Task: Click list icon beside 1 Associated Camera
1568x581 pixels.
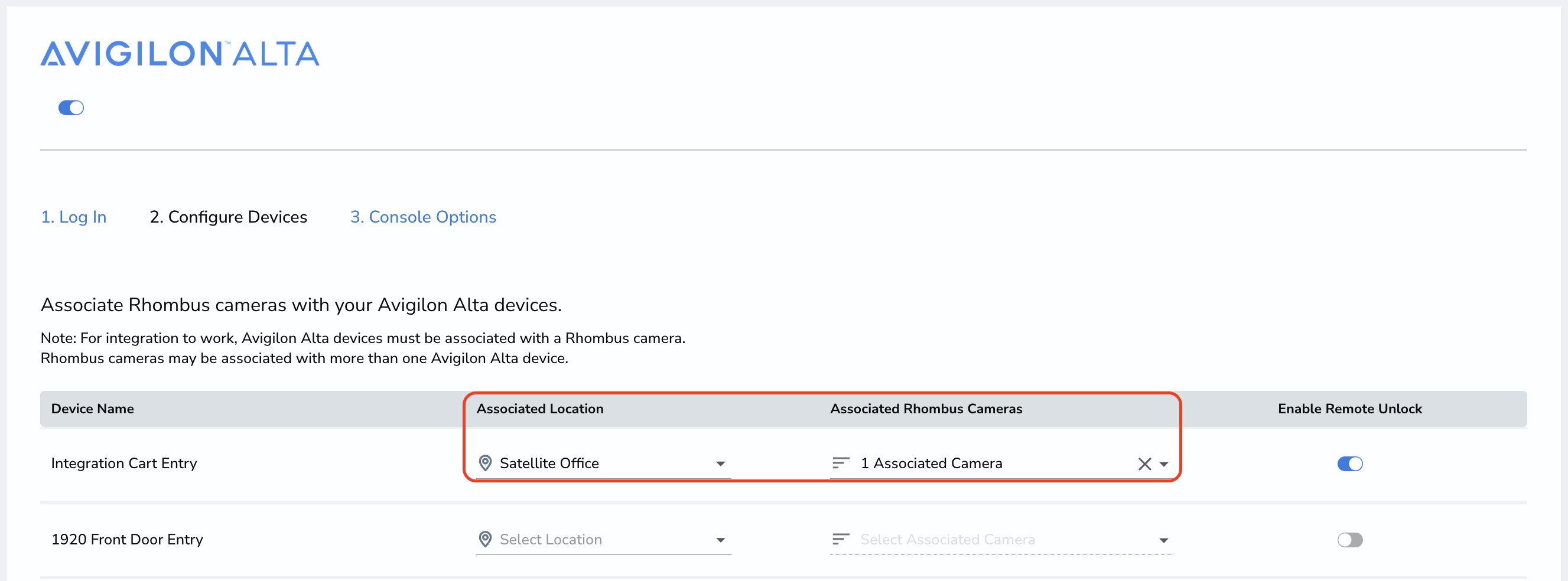Action: tap(841, 463)
